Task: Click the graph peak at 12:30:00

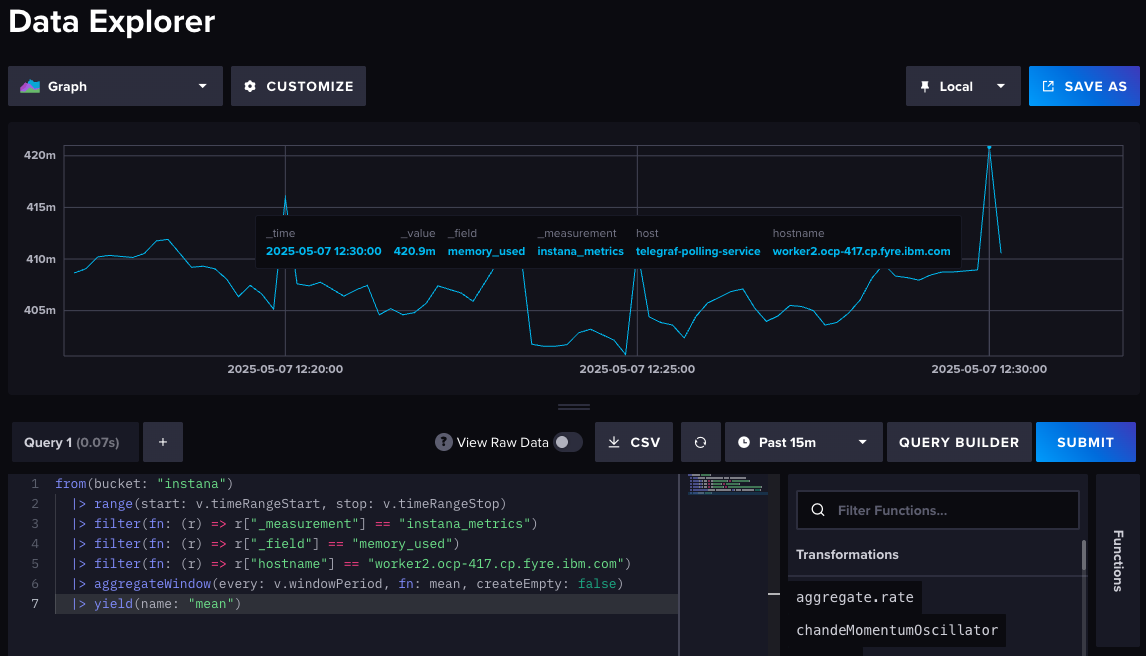Action: [x=989, y=148]
